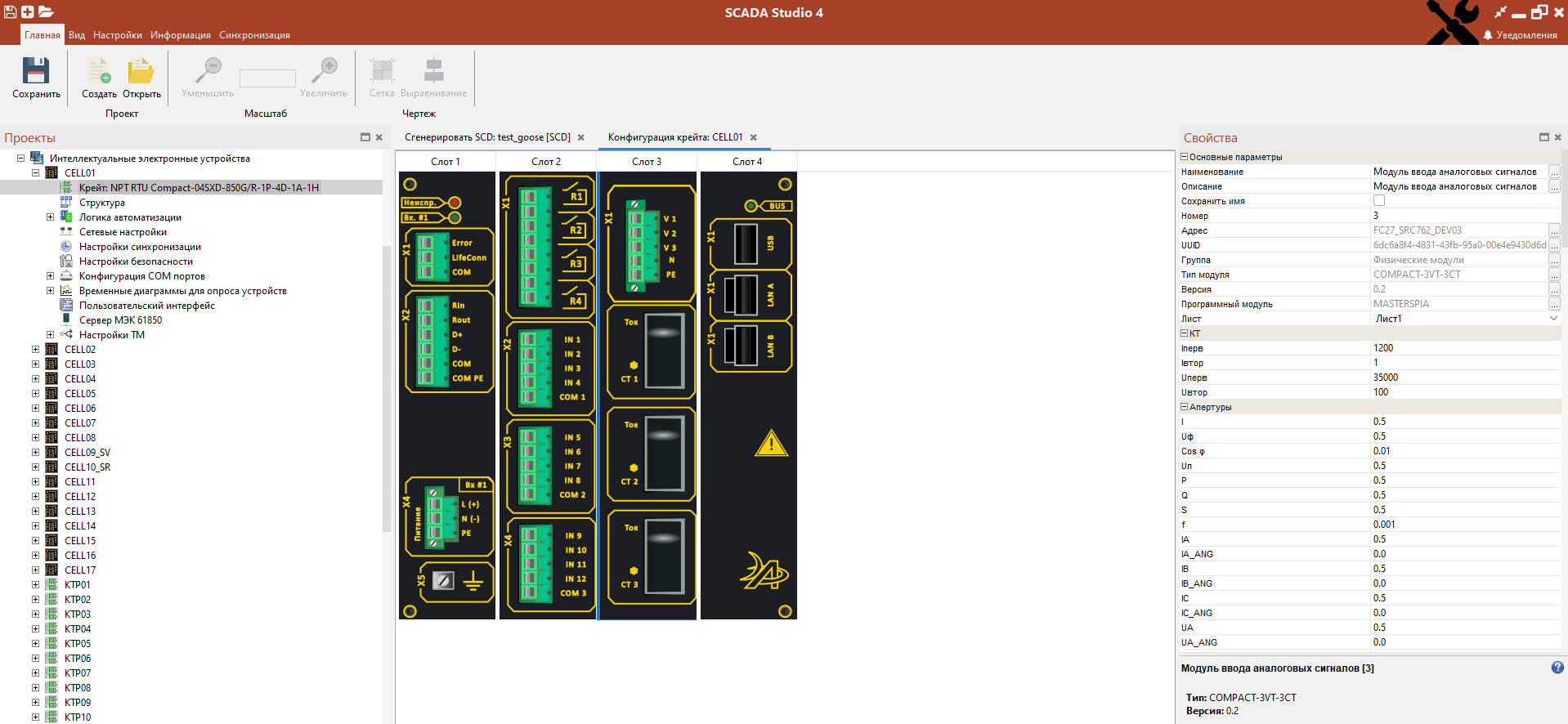The image size is (1568, 724).
Task: Click the zoom scale input field
Action: (267, 78)
